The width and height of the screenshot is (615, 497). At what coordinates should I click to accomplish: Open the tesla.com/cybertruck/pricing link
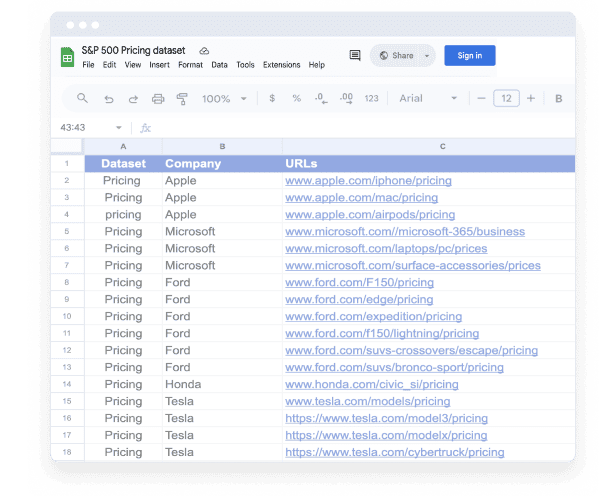[x=395, y=452]
